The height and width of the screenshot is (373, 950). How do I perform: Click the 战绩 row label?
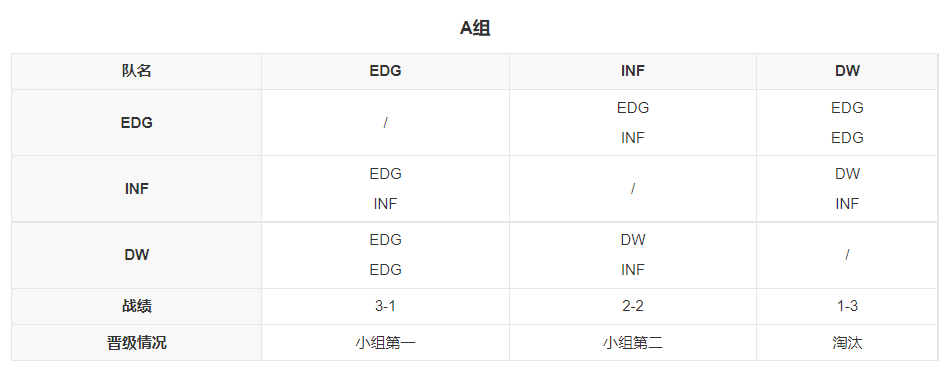pos(136,306)
